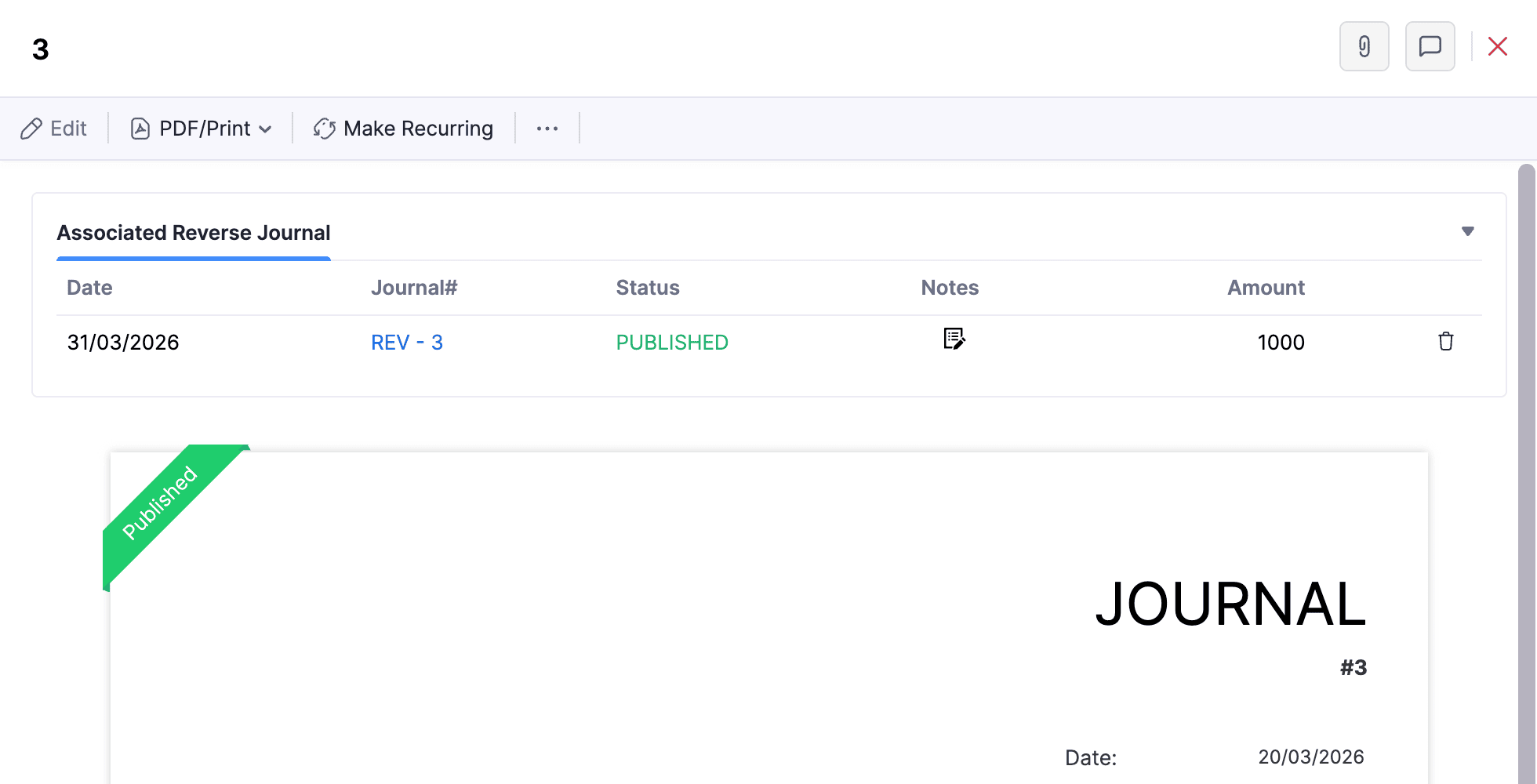Open the comments speech bubble icon
Viewport: 1537px width, 784px height.
pos(1430,47)
